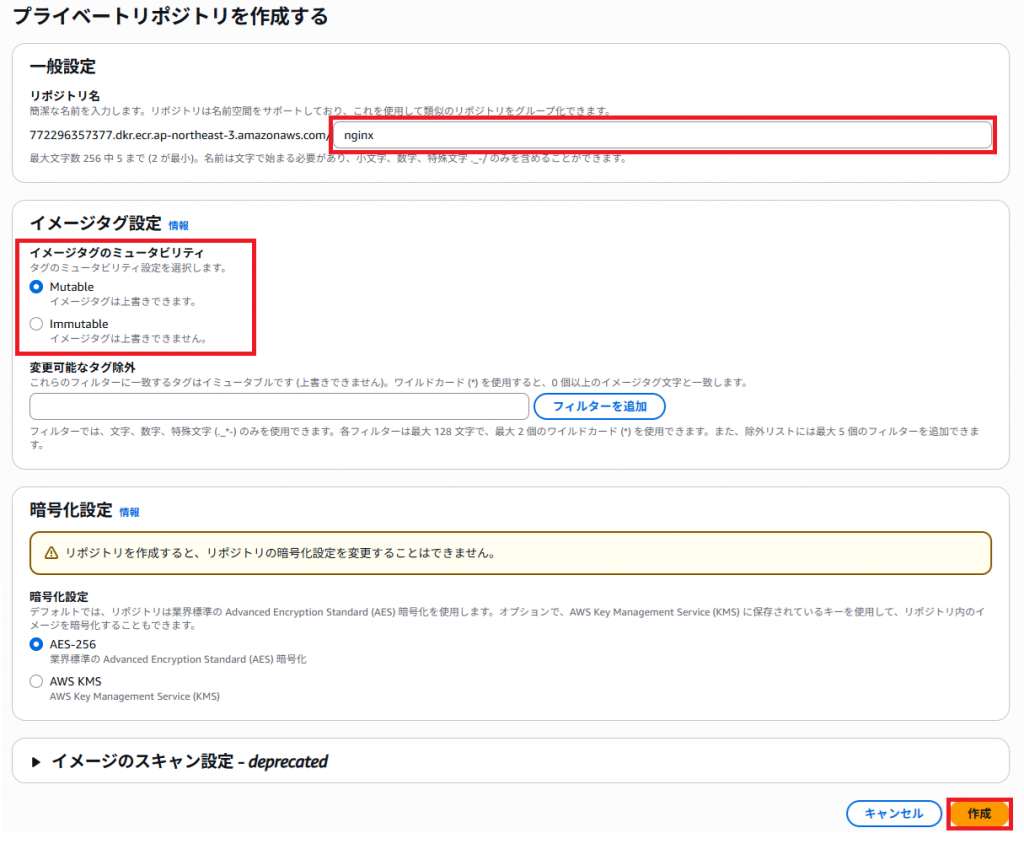Screen dimensions: 1024x860
Task: Click the キャンセル button
Action: (x=893, y=814)
